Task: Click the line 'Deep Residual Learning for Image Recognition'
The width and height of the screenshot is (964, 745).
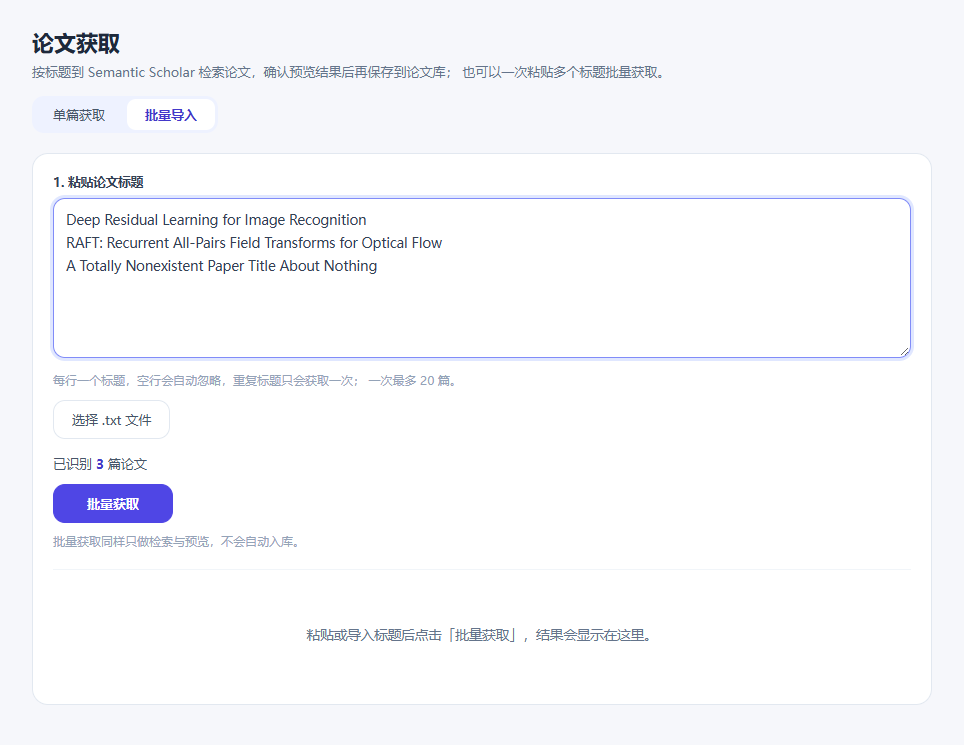Action: (x=216, y=220)
